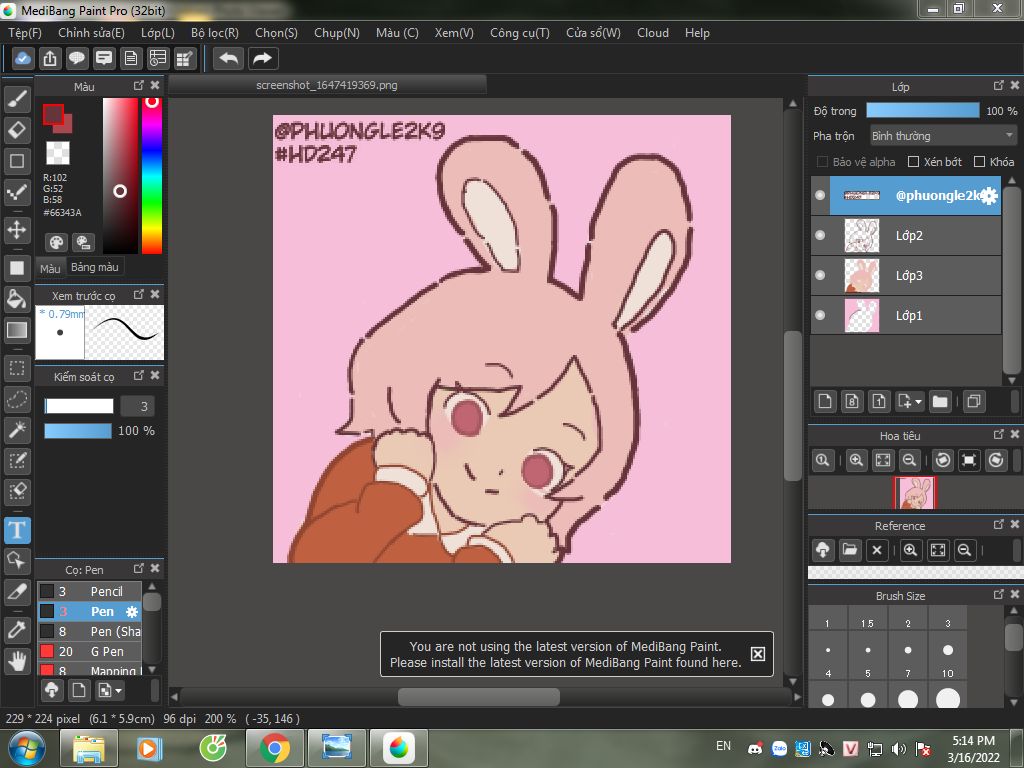1024x768 pixels.
Task: Clear the reference image with X icon
Action: pos(877,550)
